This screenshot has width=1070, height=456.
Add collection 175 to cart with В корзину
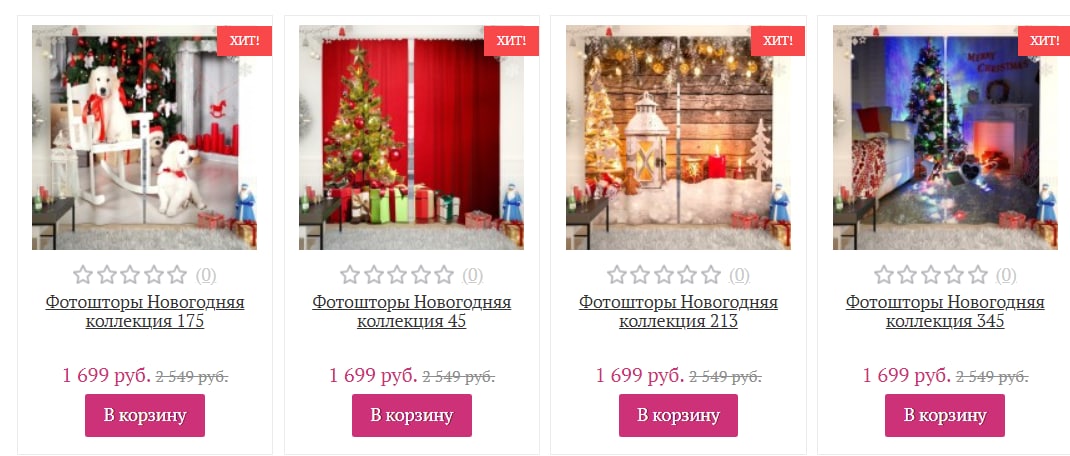point(145,415)
